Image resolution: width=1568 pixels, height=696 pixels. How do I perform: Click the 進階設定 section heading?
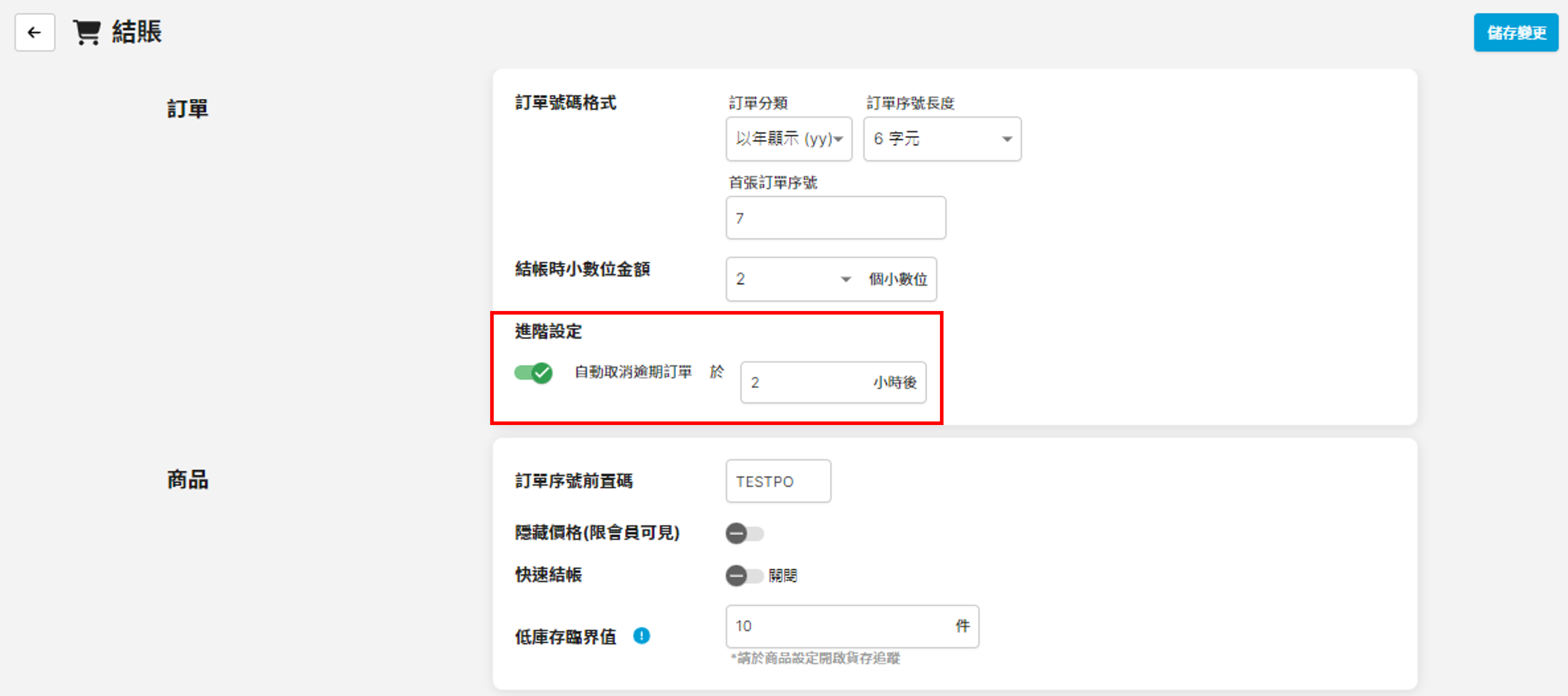548,331
